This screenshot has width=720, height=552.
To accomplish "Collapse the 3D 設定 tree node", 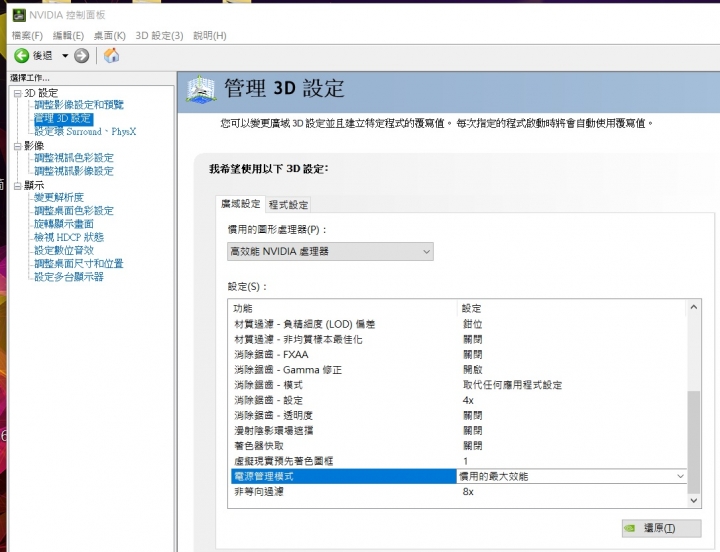I will pyautogui.click(x=17, y=93).
